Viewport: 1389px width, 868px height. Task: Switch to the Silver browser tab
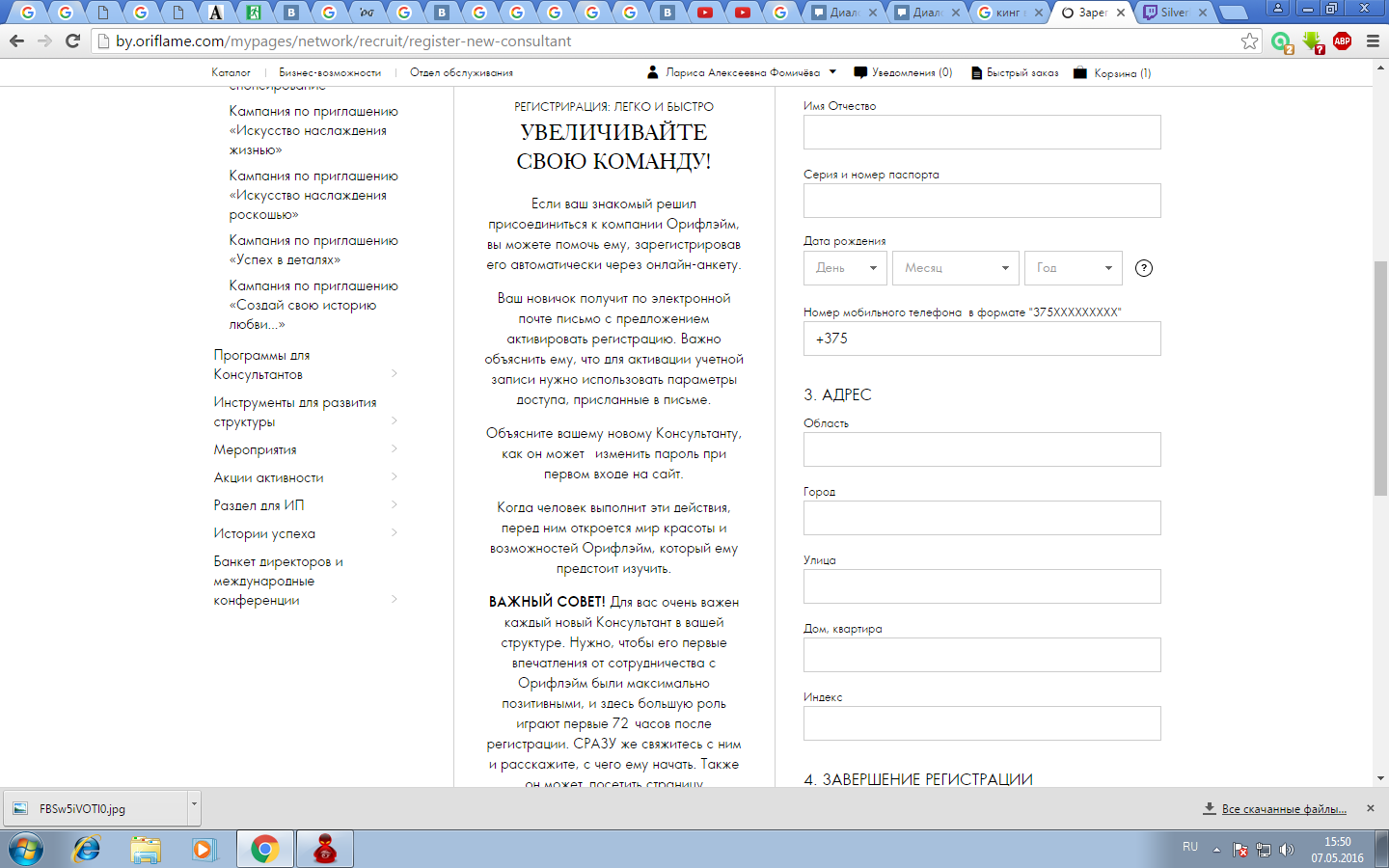[1175, 13]
